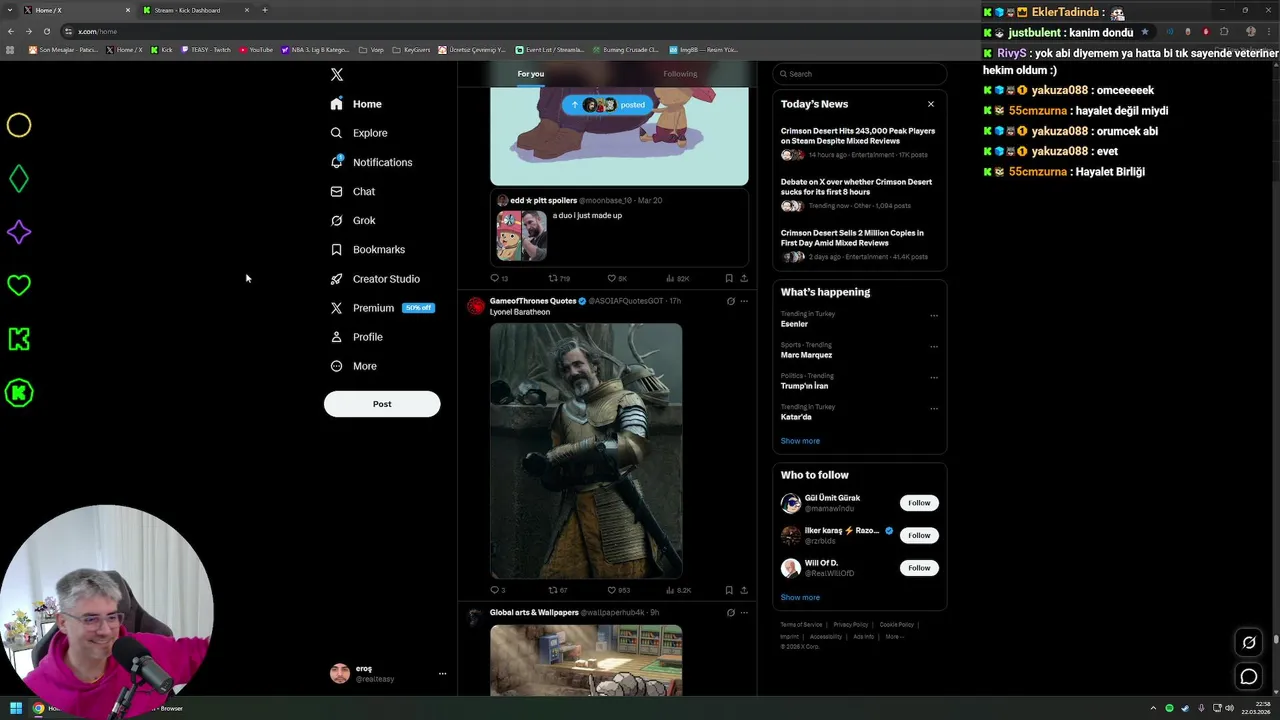Open the KeyGivers bookmarks folder
Viewport: 1280px width, 720px height.
(x=411, y=49)
